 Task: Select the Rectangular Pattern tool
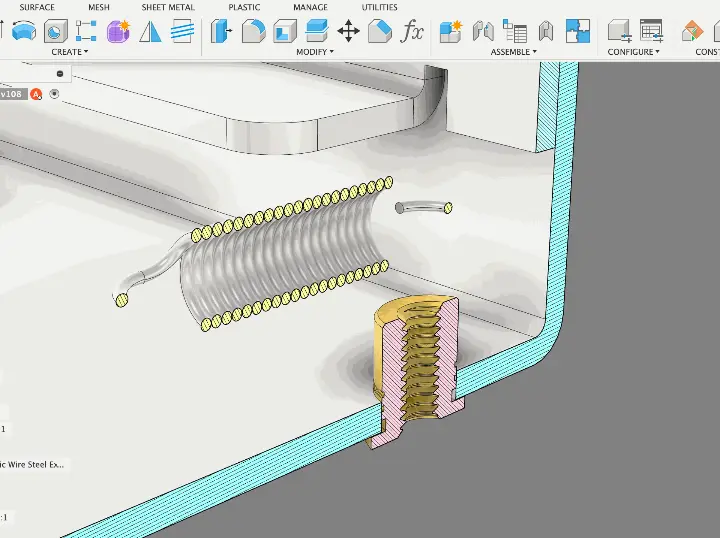click(86, 32)
